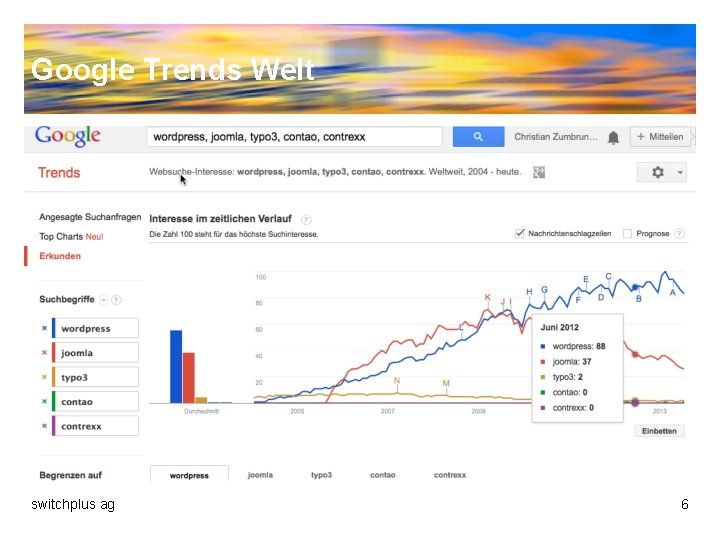Click the blue wordpress average bar
This screenshot has height=540, width=720.
tap(176, 366)
